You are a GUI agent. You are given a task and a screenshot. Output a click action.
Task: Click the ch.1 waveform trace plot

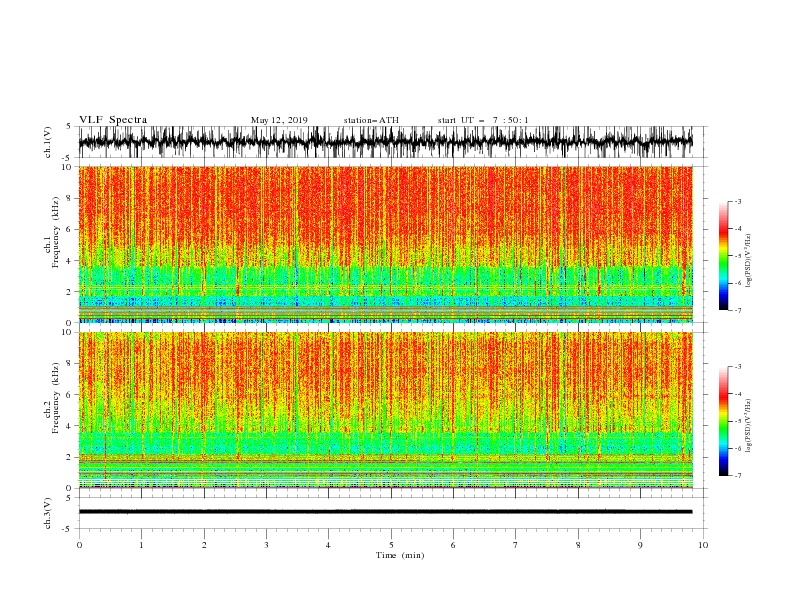[385, 142]
